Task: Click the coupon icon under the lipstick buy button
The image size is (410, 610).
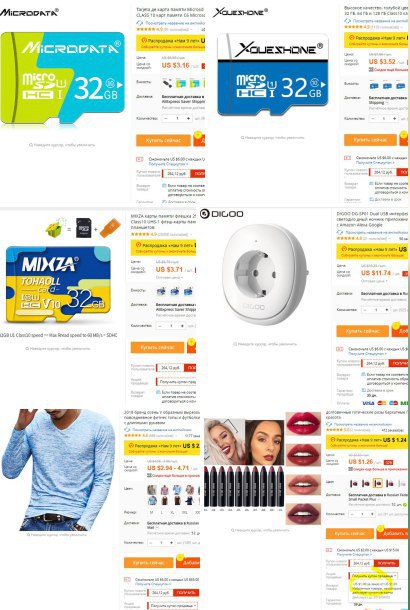Action: click(329, 550)
